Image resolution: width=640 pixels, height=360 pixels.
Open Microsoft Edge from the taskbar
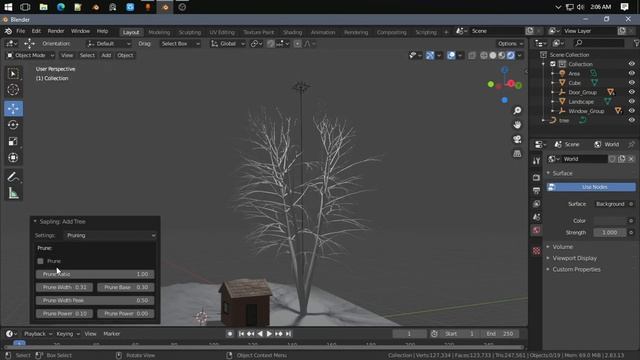(x=61, y=7)
